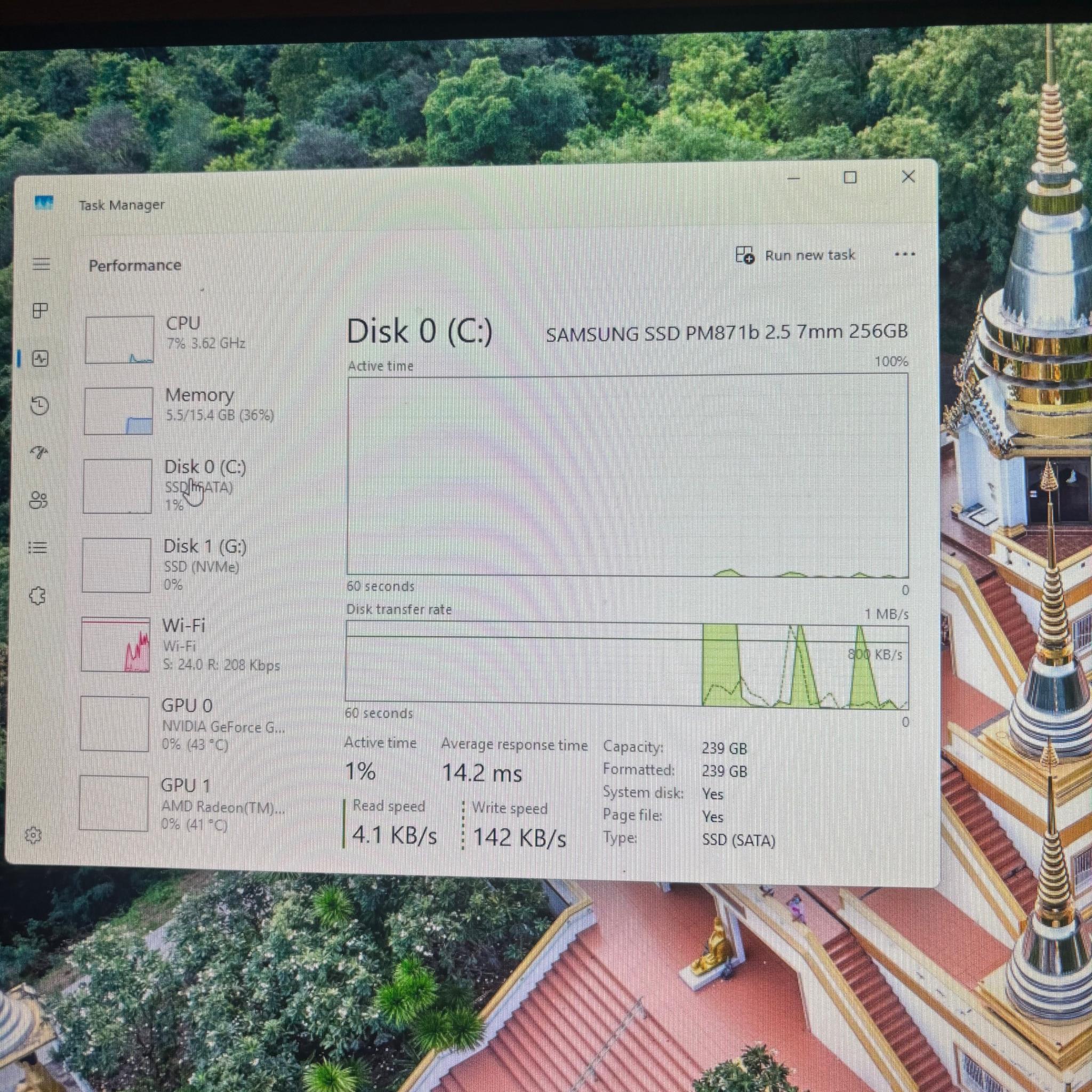Click the Task Manager app icon
1092x1092 pixels.
[x=44, y=202]
